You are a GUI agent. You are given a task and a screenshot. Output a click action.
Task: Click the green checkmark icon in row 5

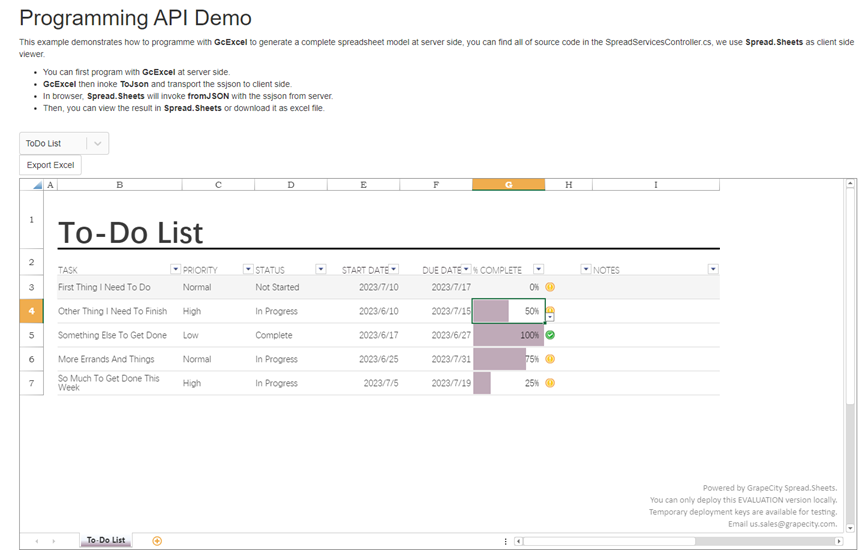click(550, 335)
